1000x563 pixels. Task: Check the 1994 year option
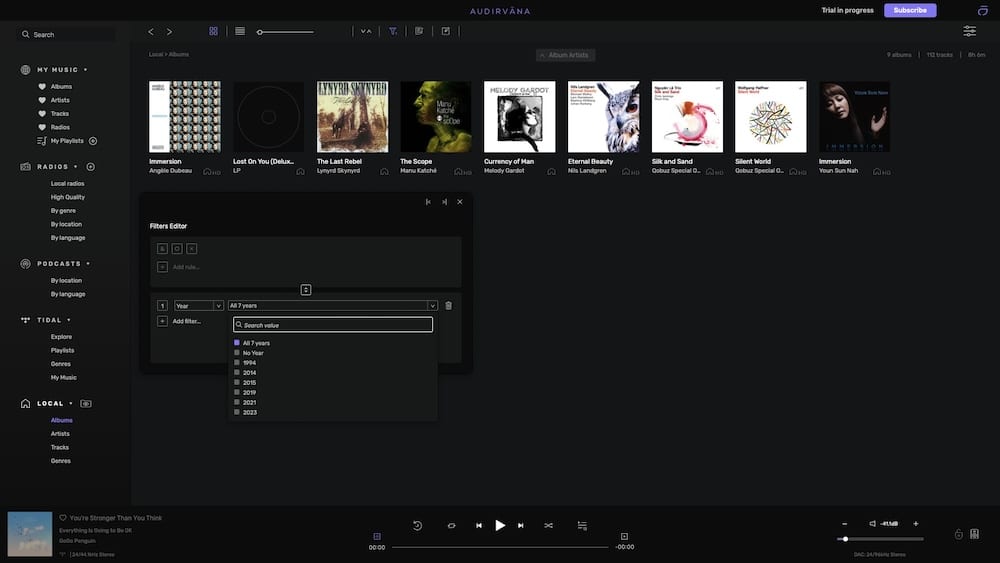237,363
